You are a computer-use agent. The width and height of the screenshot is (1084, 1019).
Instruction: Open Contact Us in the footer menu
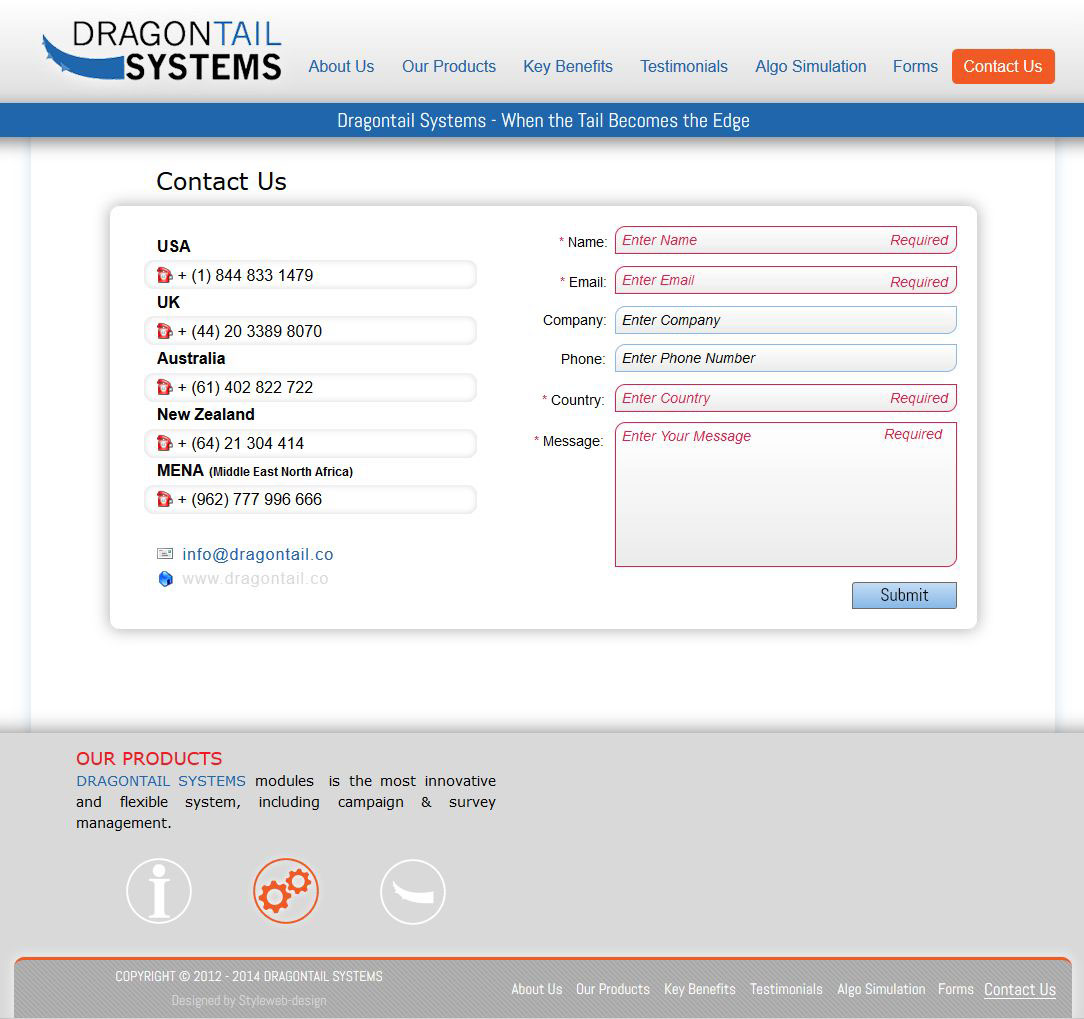point(1020,990)
